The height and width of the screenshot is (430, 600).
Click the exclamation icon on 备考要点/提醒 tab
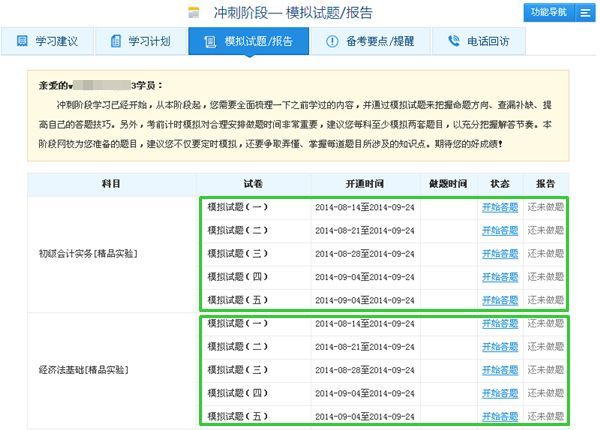[332, 42]
